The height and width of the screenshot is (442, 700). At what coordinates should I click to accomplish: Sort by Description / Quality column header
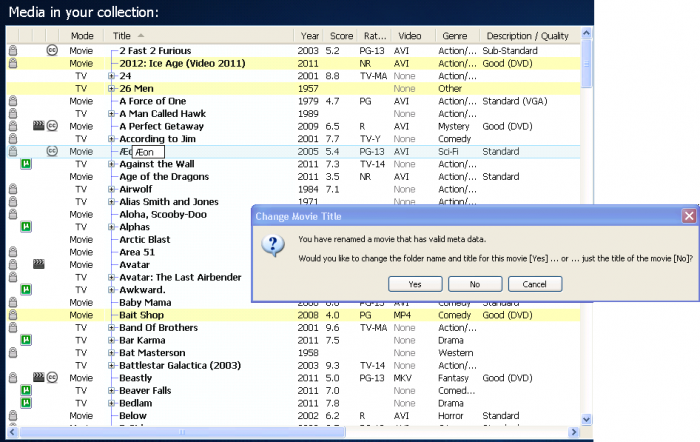(x=528, y=36)
